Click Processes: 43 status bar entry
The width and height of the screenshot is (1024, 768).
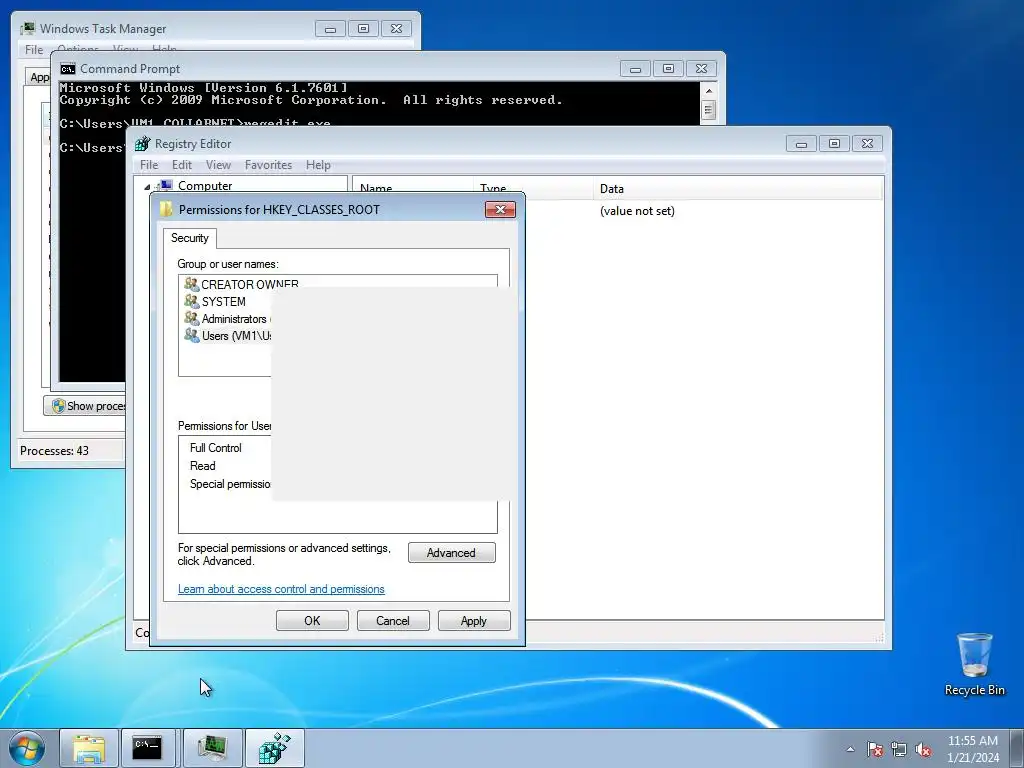(54, 451)
